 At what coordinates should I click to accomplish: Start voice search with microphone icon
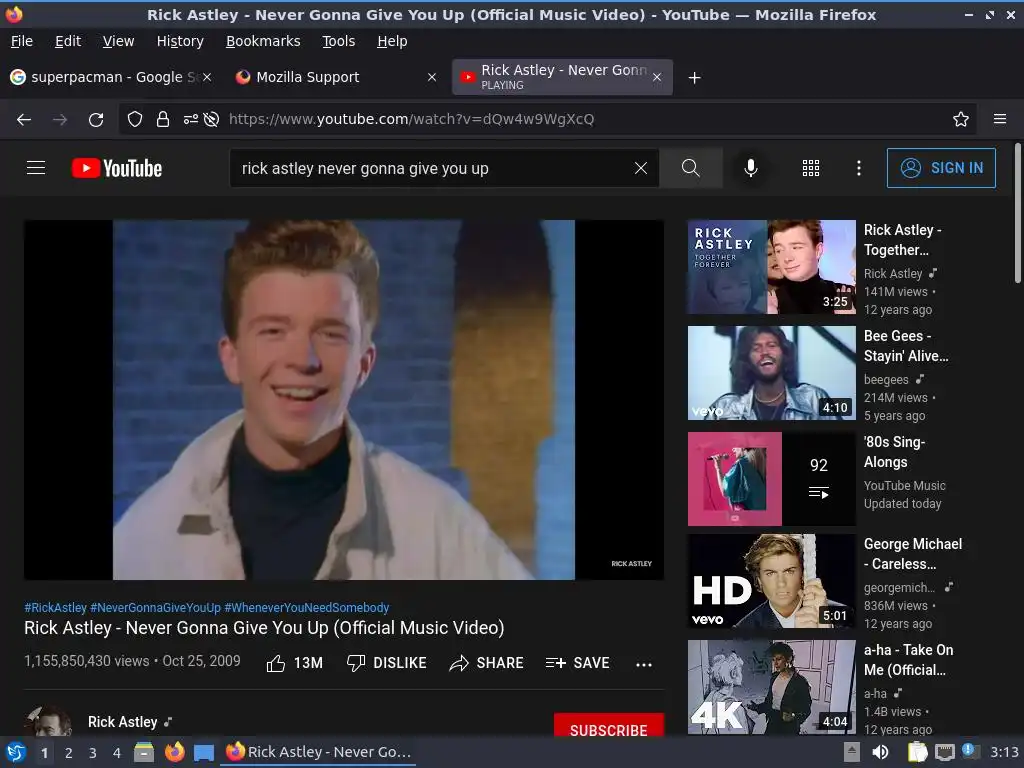(x=751, y=168)
